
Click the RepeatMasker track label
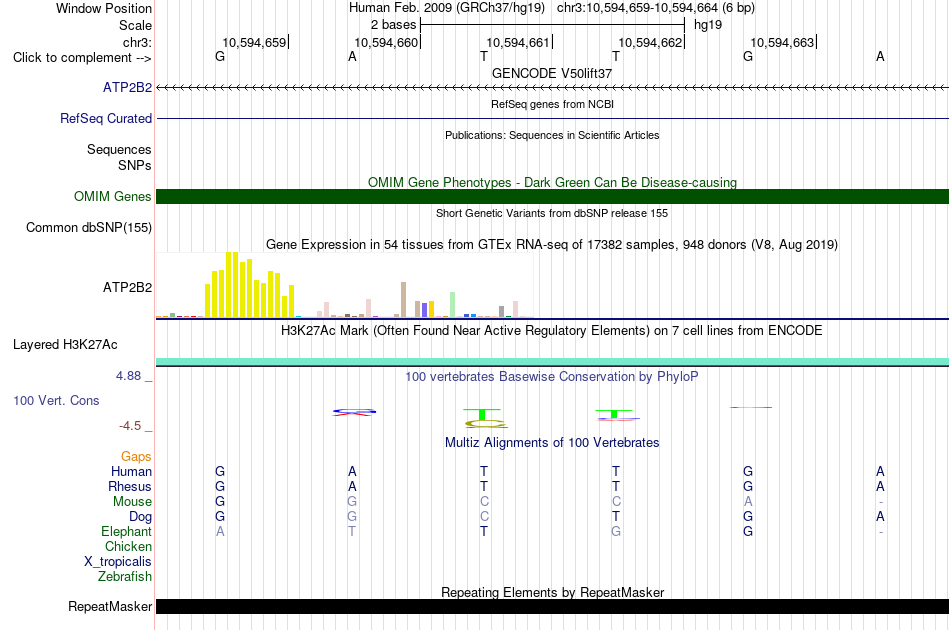(x=110, y=606)
